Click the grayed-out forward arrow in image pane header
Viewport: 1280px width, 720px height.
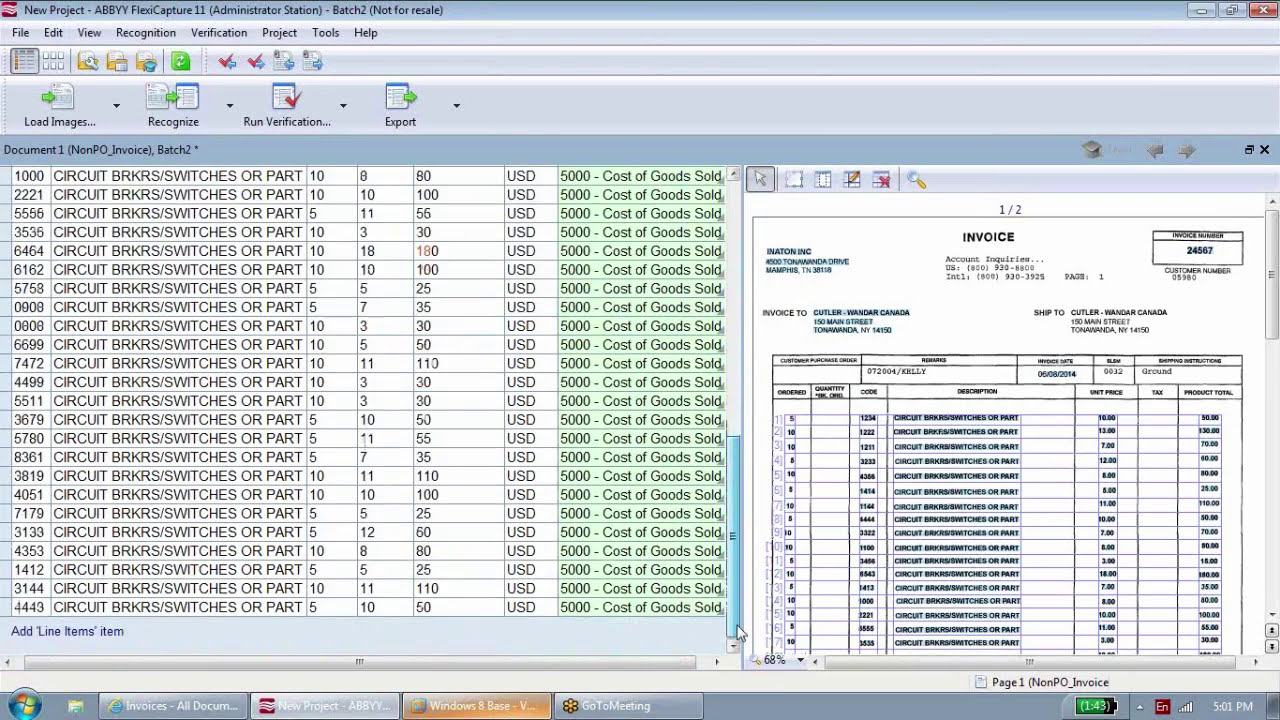coord(1187,150)
